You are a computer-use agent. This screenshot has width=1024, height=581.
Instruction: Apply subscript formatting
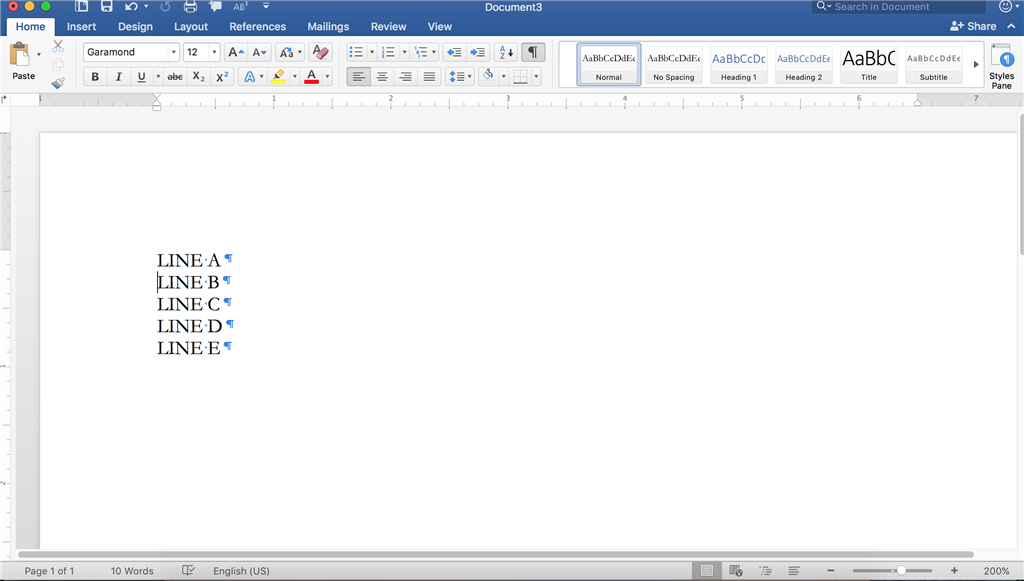click(x=199, y=76)
